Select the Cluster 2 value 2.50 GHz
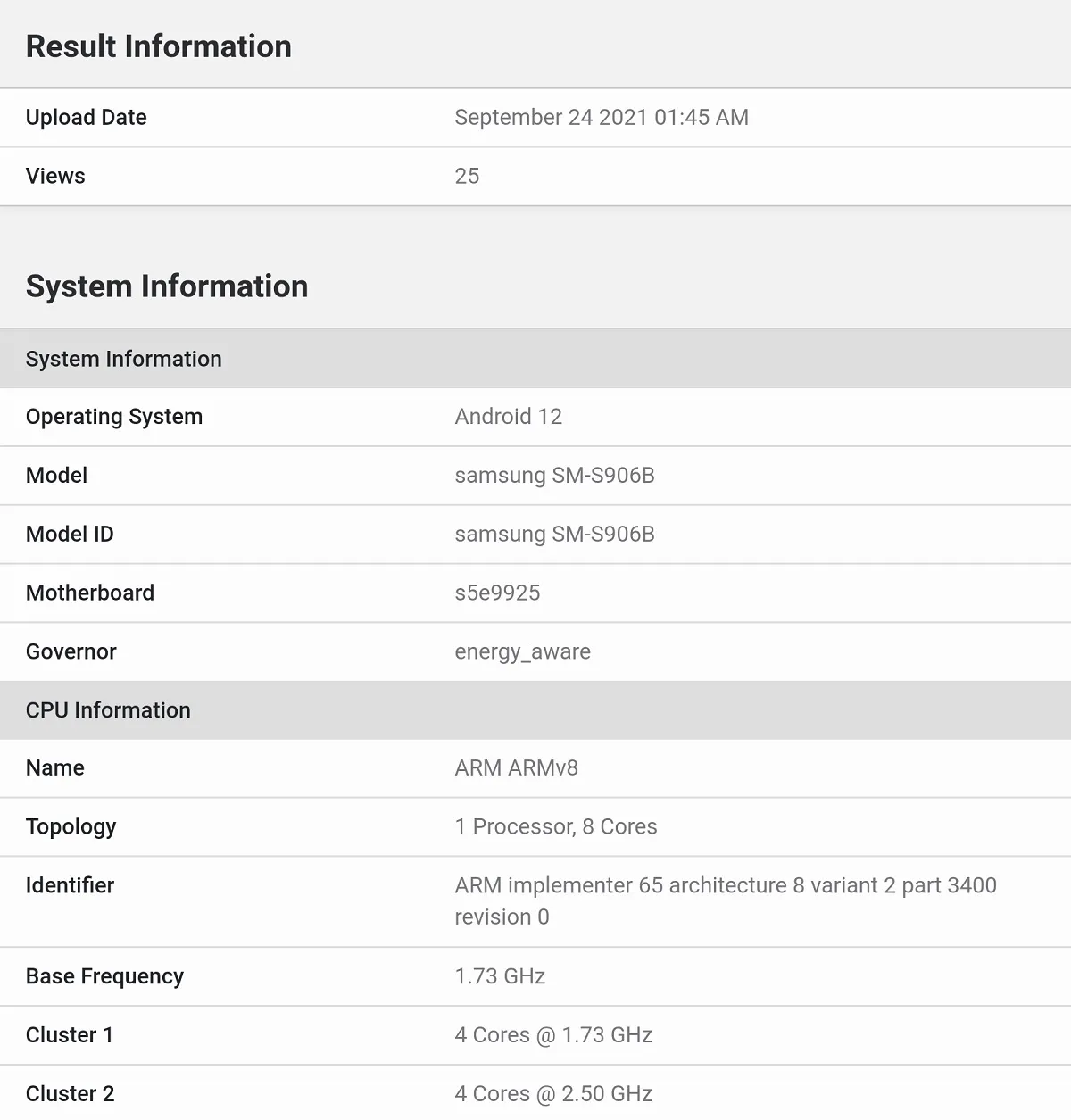 [x=553, y=1094]
